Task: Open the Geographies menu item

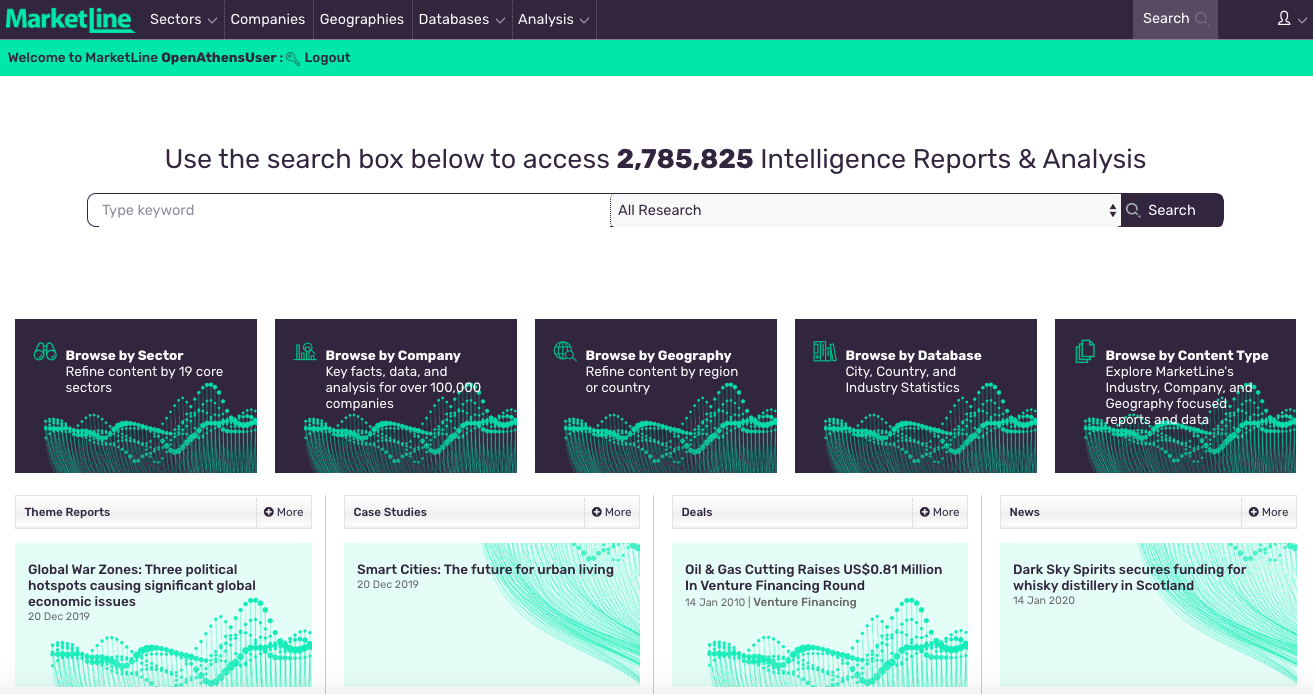Action: (361, 19)
